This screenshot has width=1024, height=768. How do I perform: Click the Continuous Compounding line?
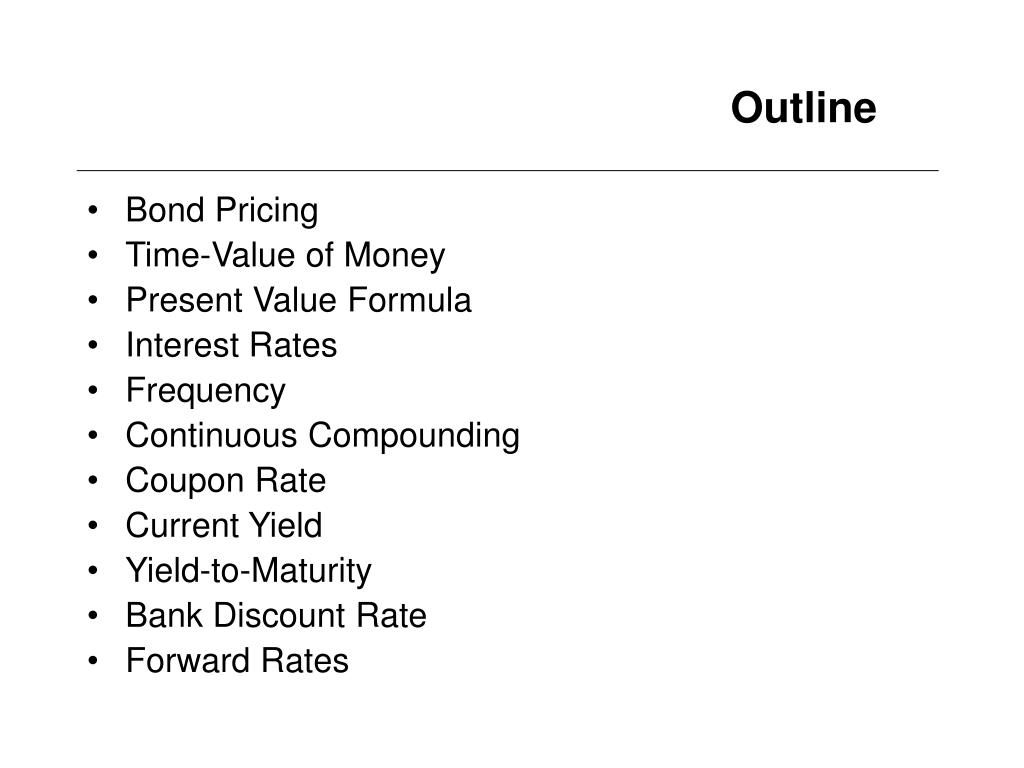323,436
